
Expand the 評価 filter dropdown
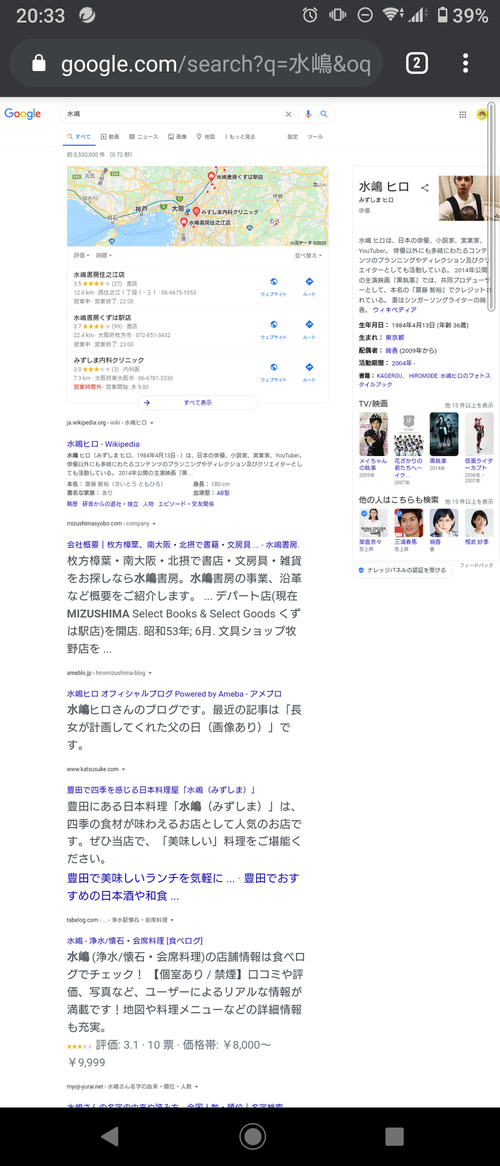click(x=80, y=255)
